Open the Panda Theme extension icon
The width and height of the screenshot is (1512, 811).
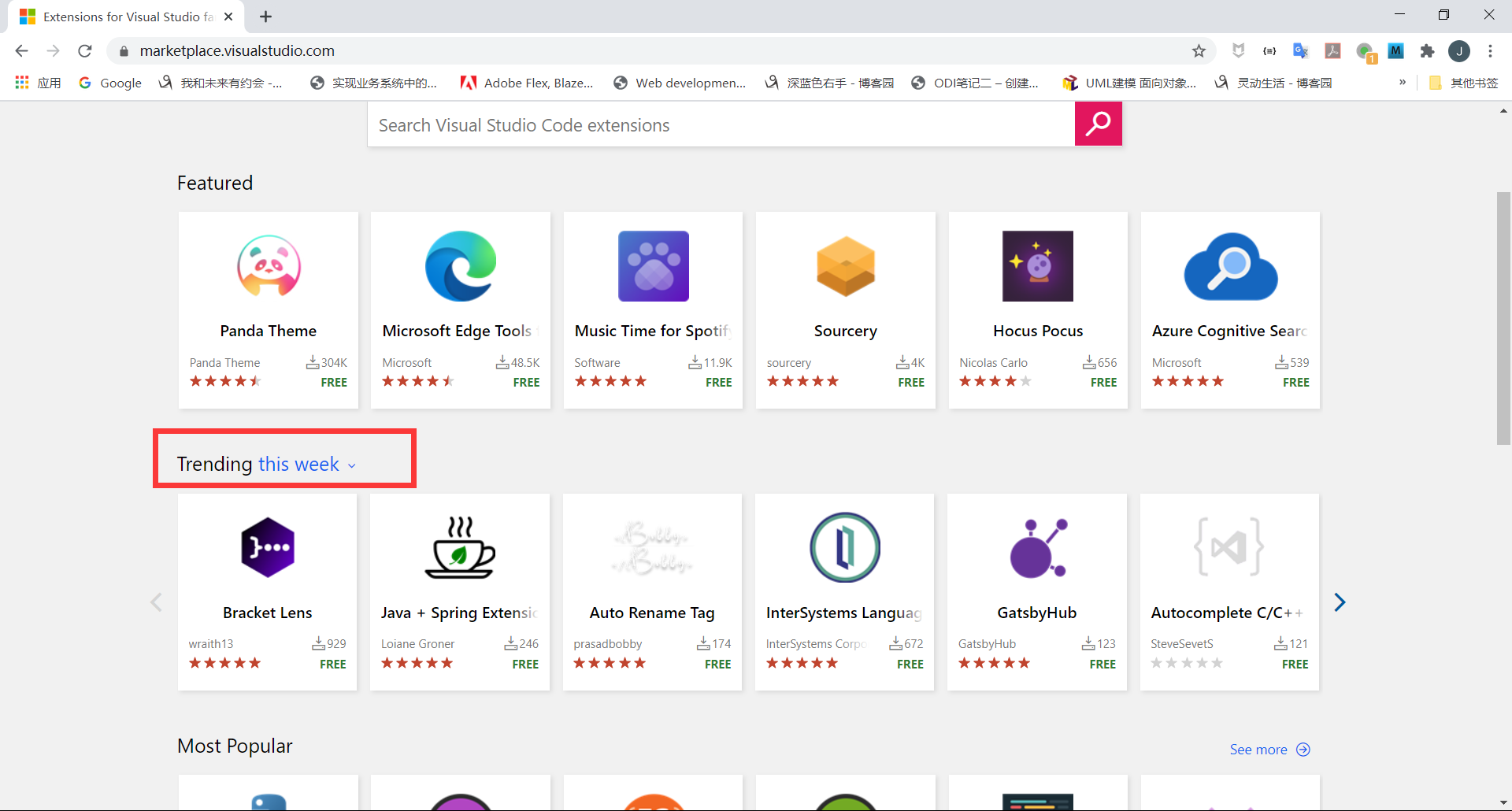point(269,265)
